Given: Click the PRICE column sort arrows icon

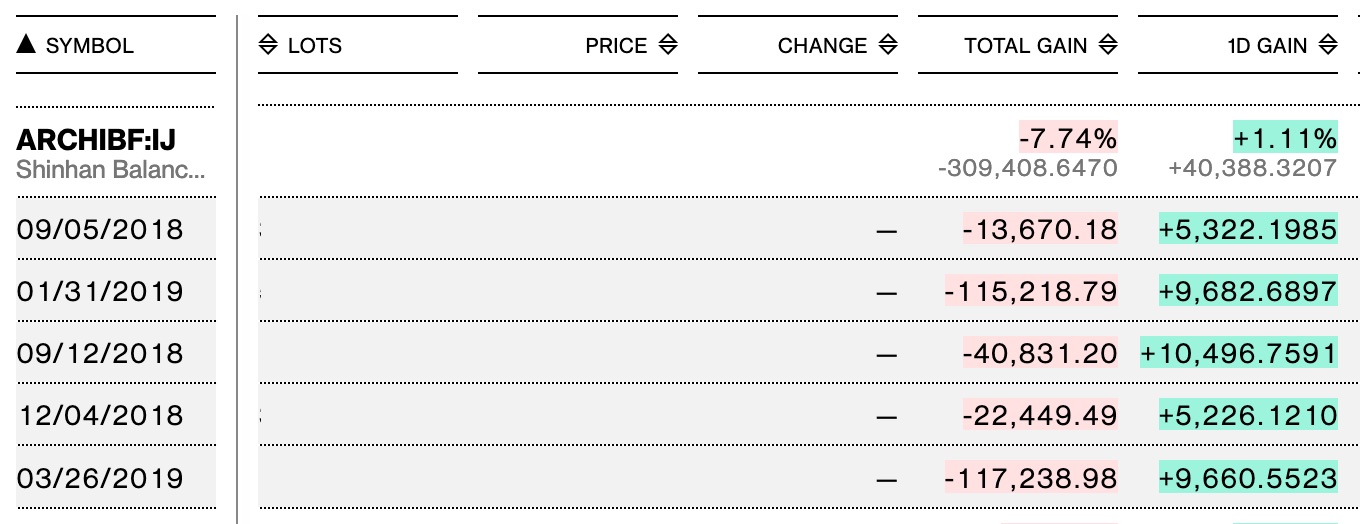Looking at the screenshot, I should (668, 45).
